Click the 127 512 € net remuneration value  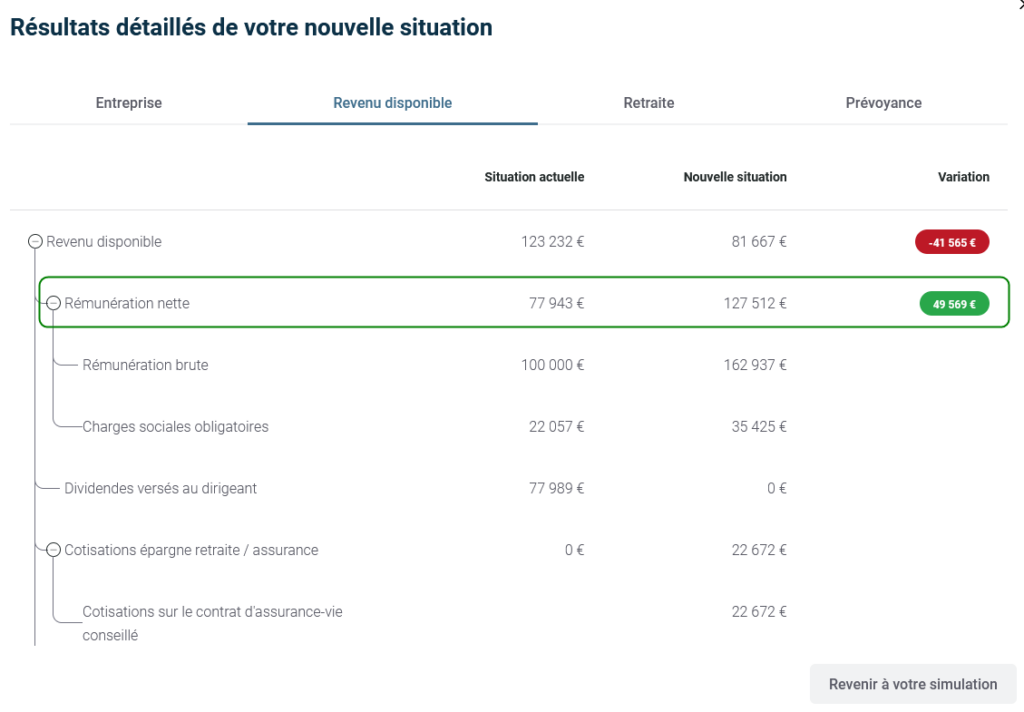[x=754, y=304]
